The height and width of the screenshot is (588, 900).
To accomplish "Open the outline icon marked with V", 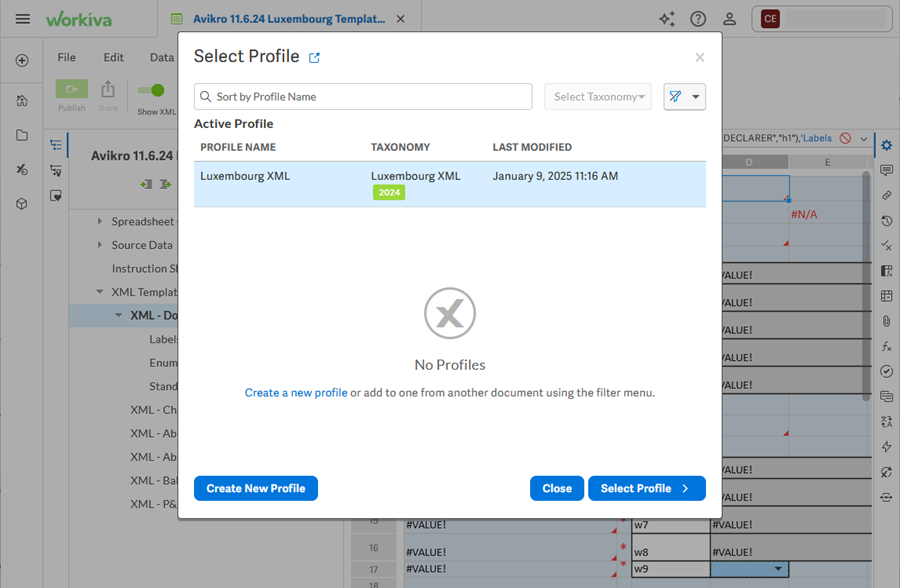I will click(x=56, y=170).
